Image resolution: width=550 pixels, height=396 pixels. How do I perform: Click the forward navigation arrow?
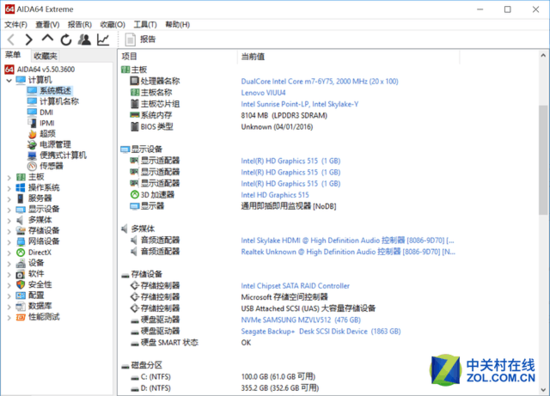[29, 39]
